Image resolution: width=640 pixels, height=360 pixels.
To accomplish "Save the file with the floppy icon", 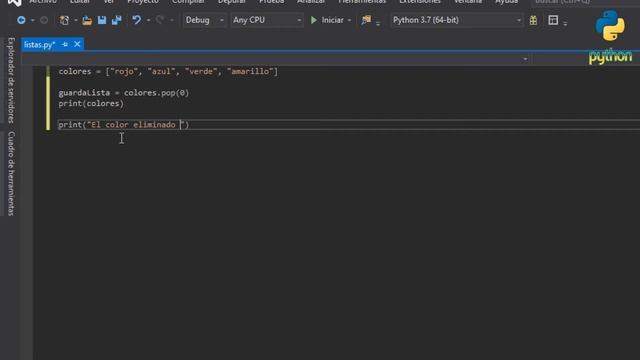I will coord(102,20).
